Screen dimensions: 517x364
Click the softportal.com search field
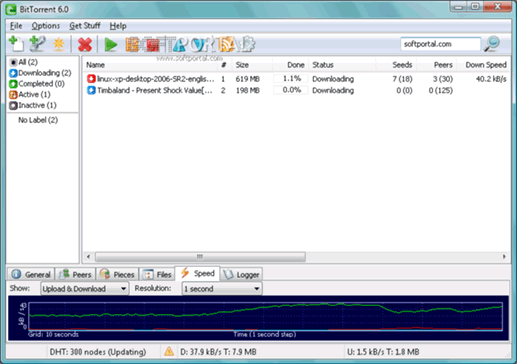[x=440, y=44]
